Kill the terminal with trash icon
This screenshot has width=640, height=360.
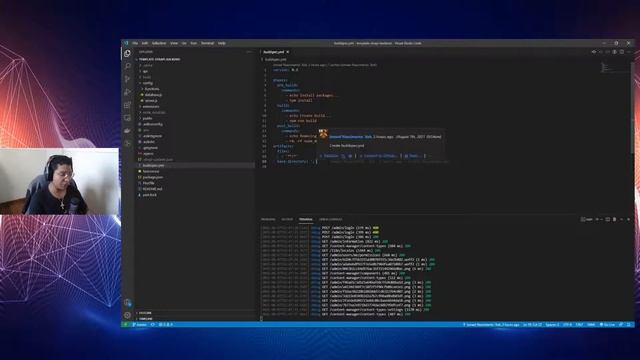point(614,220)
